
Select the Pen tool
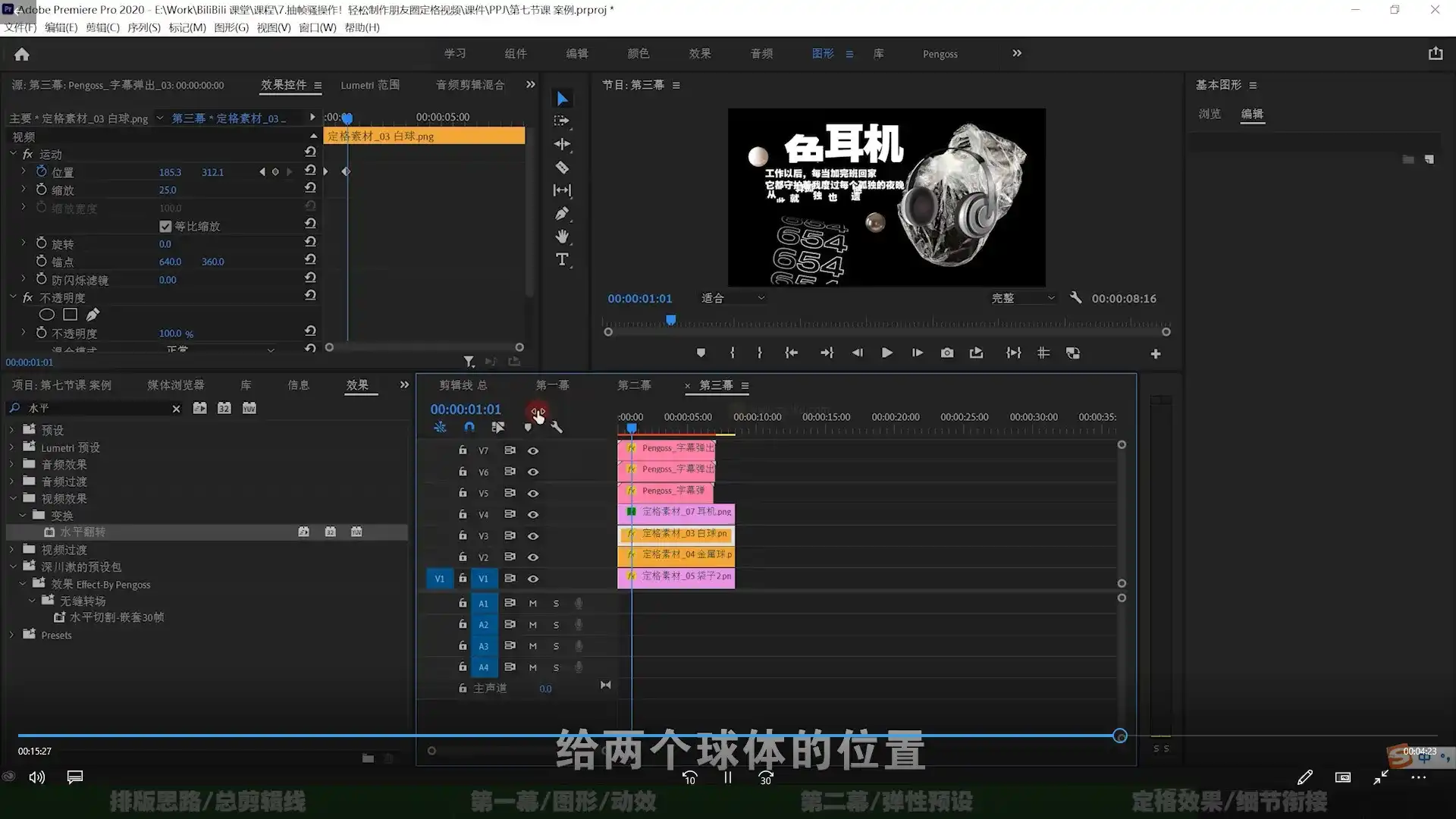(x=562, y=214)
